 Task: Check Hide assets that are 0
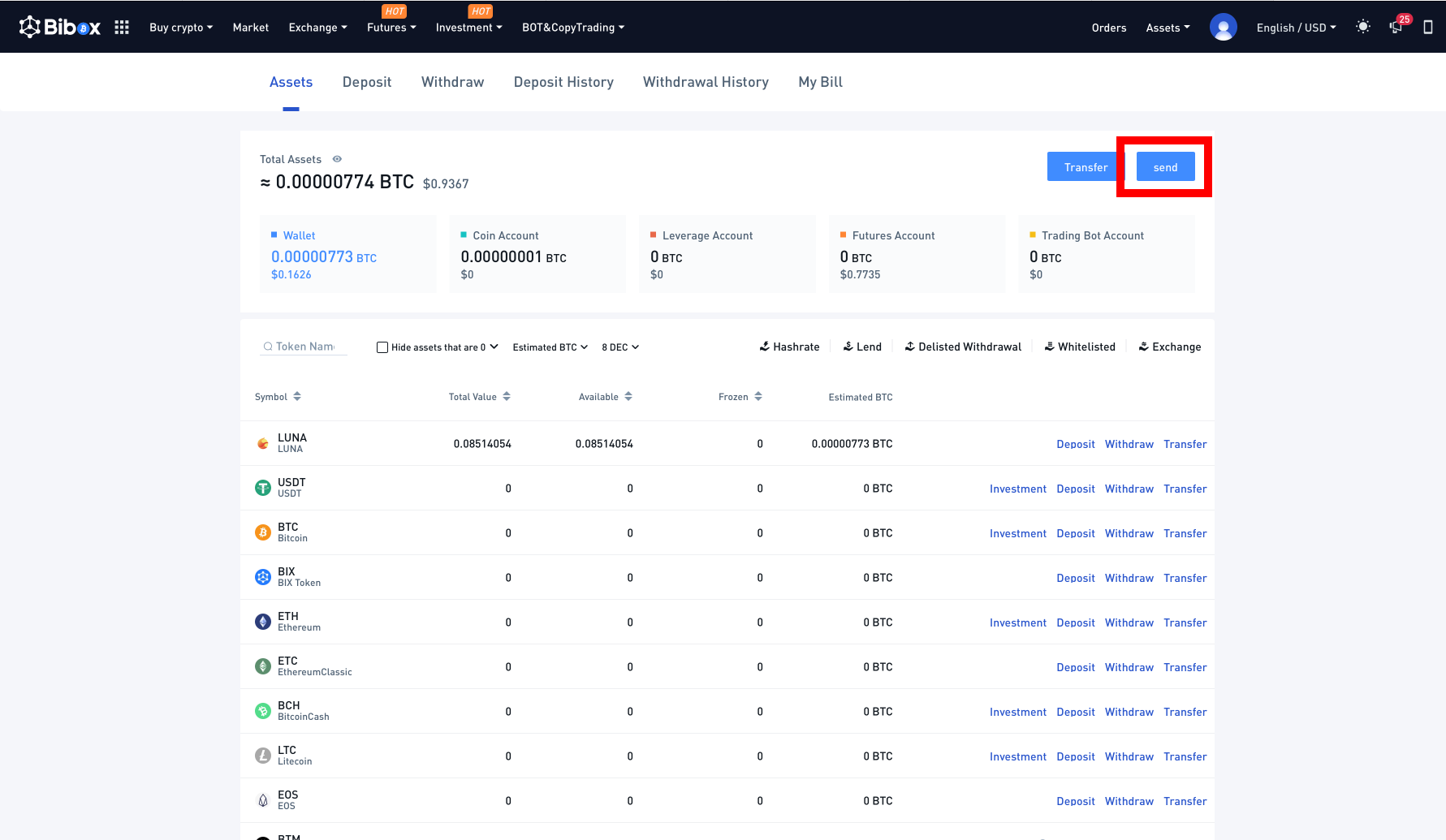click(x=382, y=347)
